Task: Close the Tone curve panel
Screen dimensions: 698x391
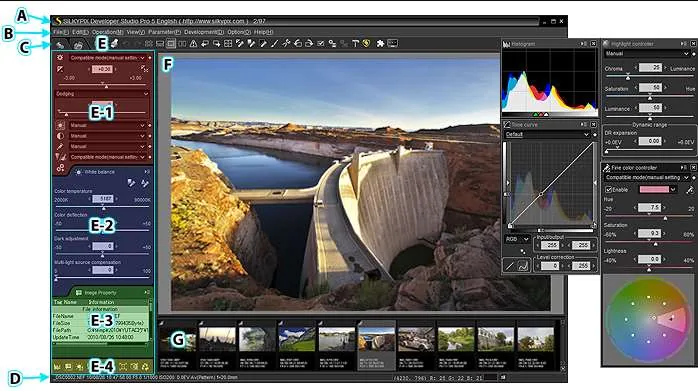Action: pyautogui.click(x=593, y=125)
